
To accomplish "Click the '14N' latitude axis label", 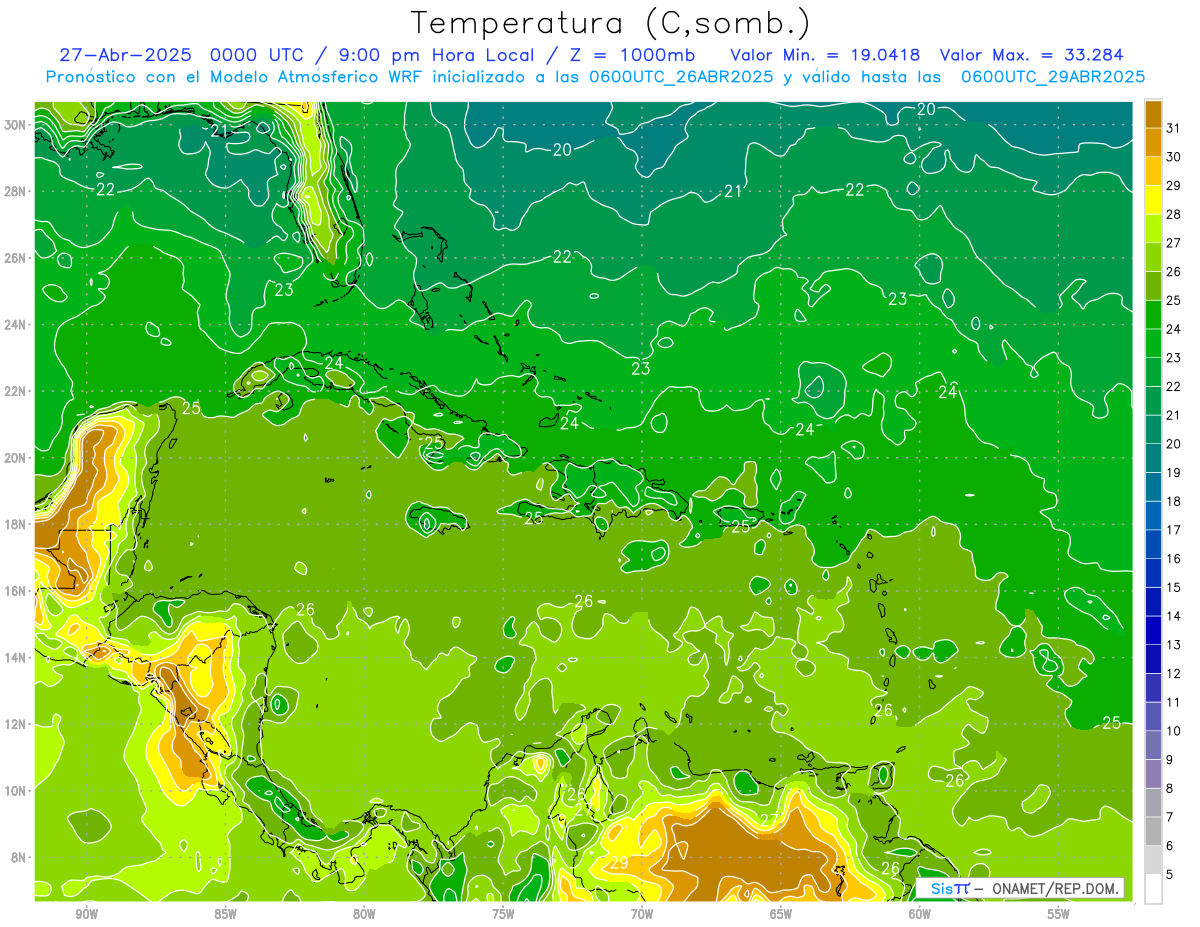I will [16, 657].
